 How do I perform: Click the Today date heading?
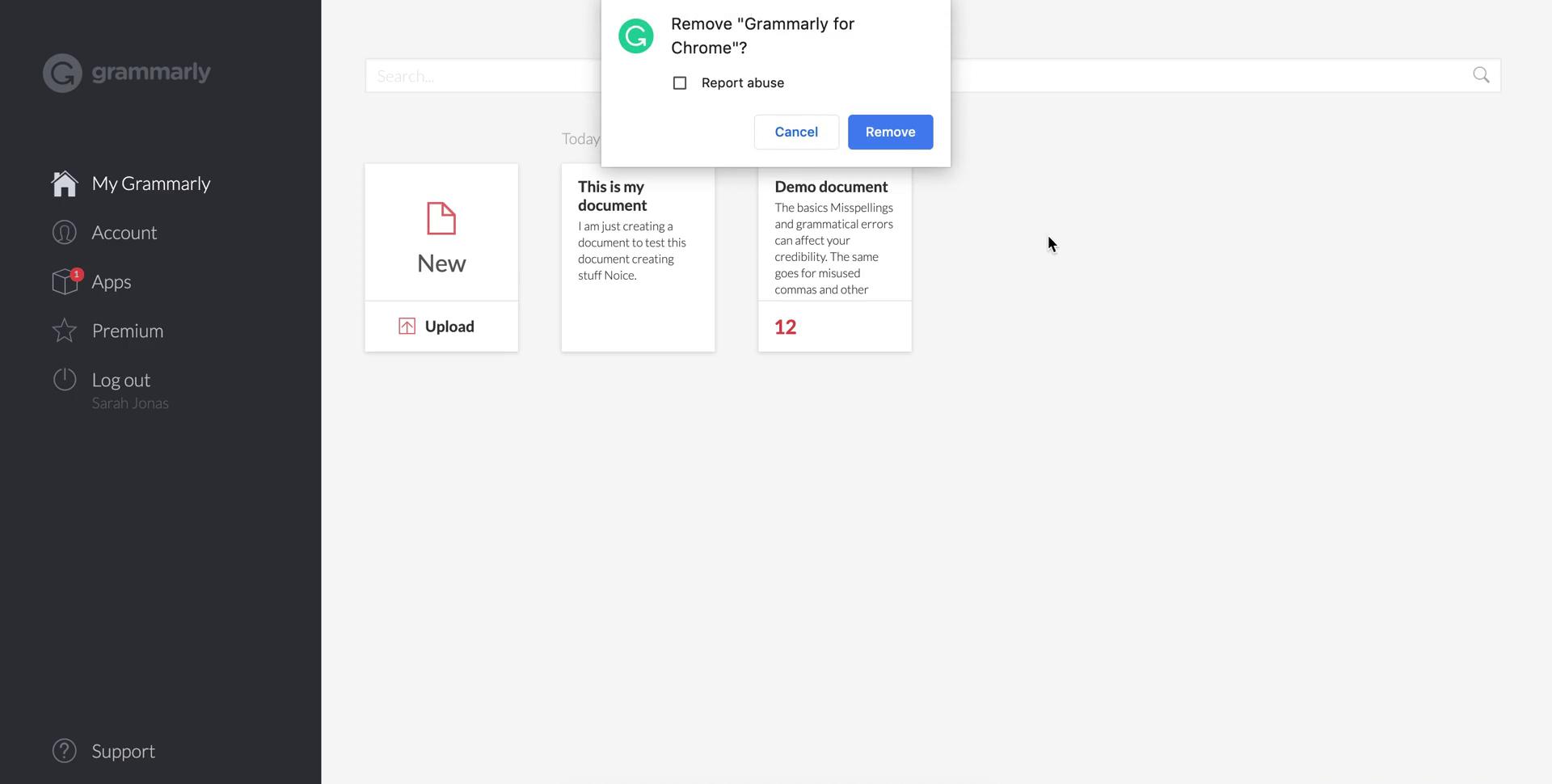[x=580, y=139]
